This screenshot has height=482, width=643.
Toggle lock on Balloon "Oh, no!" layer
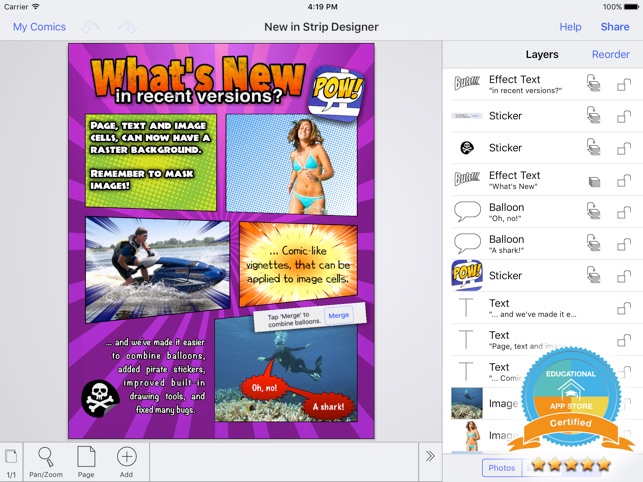click(624, 212)
